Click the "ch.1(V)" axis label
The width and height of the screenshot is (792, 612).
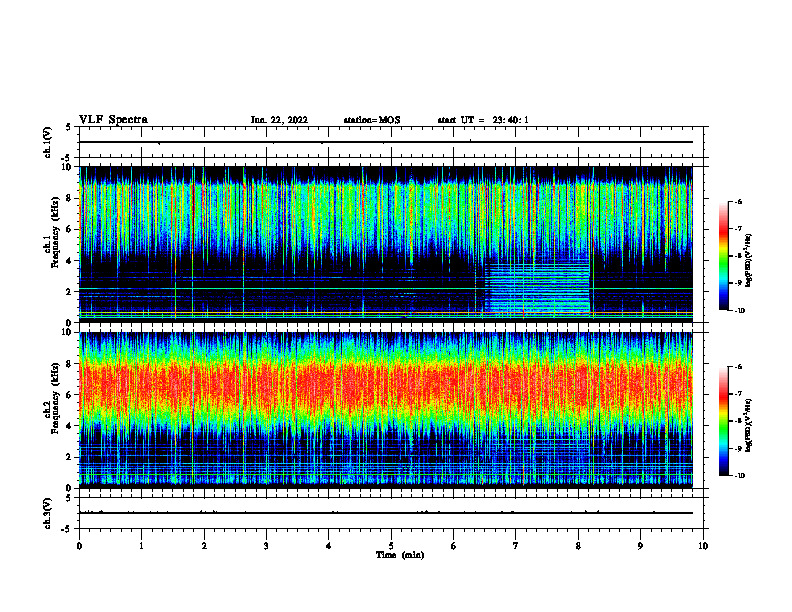pos(48,142)
